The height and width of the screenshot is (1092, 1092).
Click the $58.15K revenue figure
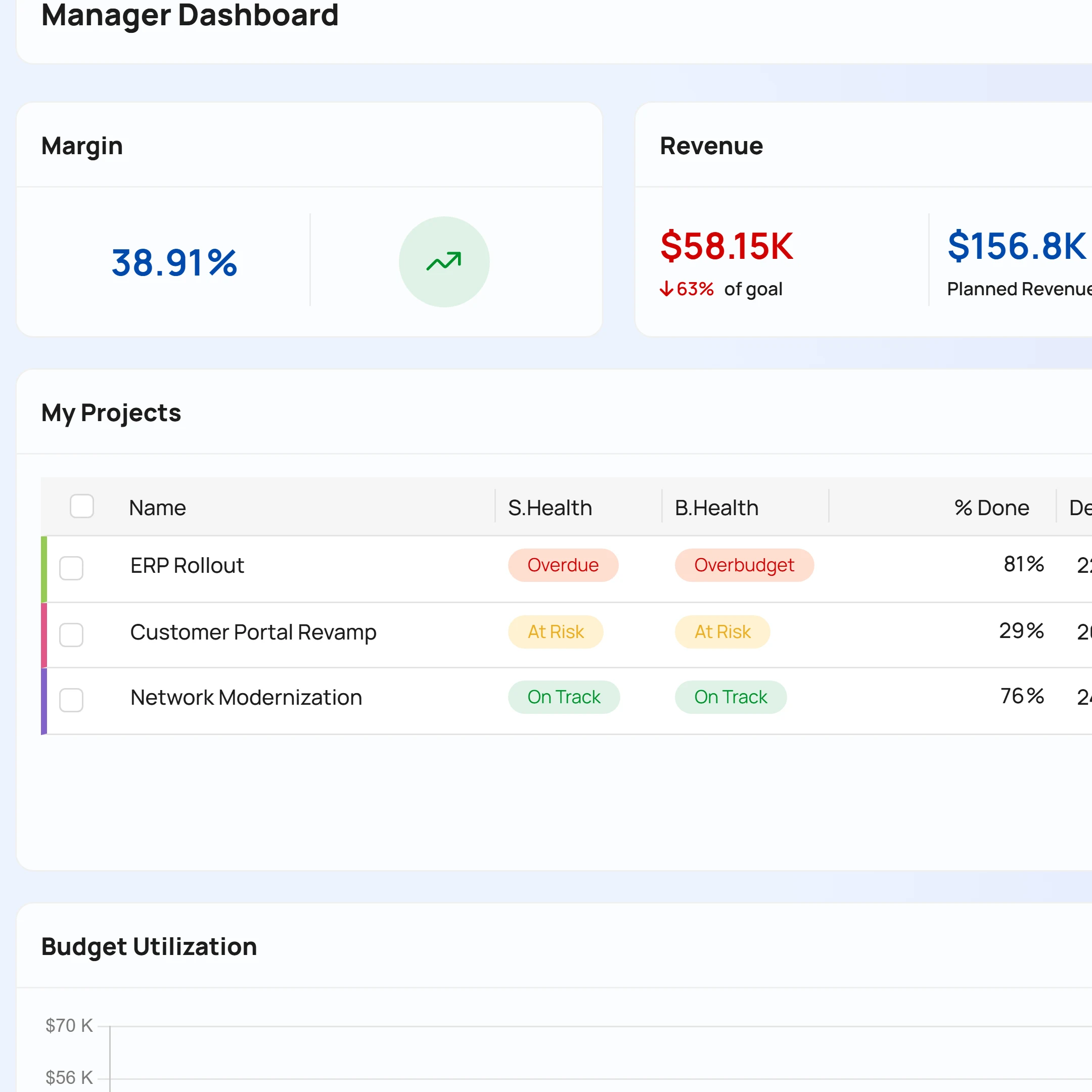tap(727, 246)
